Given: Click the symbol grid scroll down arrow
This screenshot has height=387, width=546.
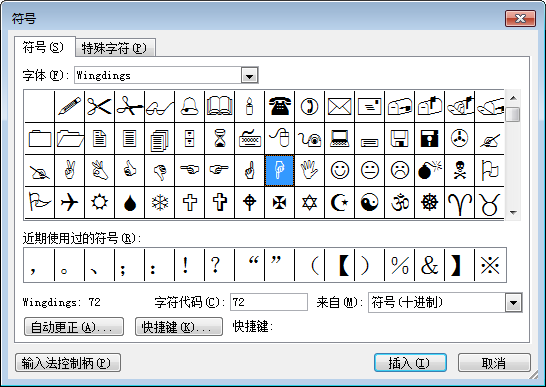Looking at the screenshot, I should tap(513, 212).
